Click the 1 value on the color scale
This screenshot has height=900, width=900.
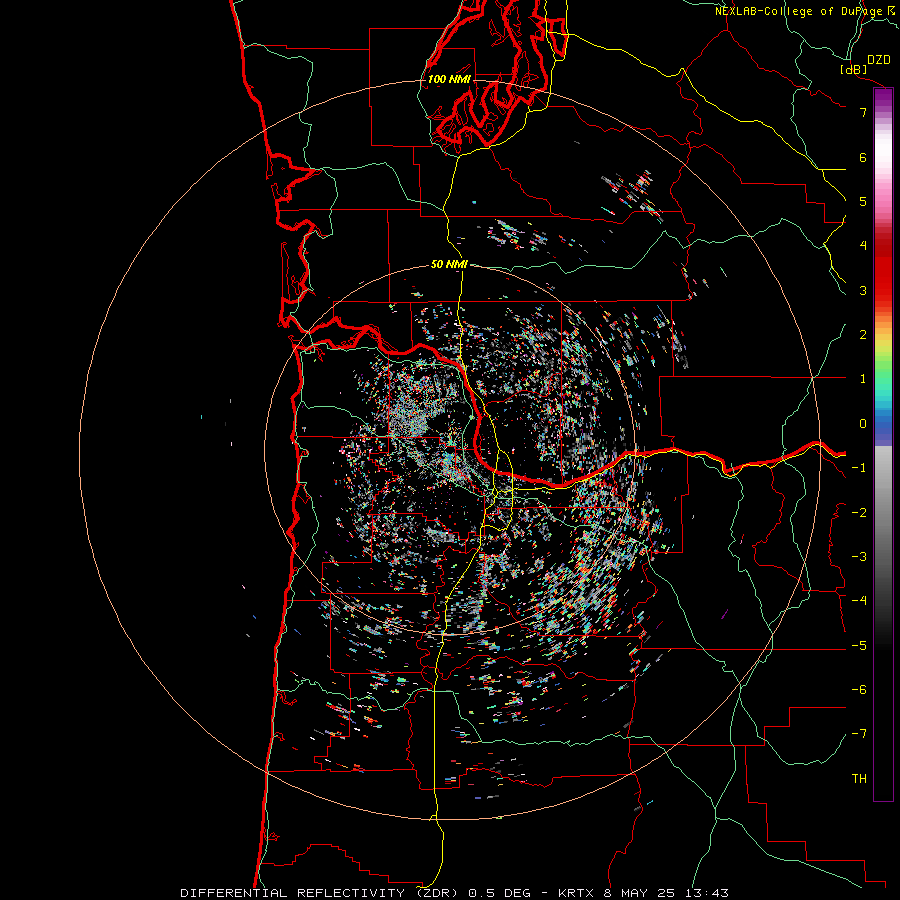(x=863, y=379)
